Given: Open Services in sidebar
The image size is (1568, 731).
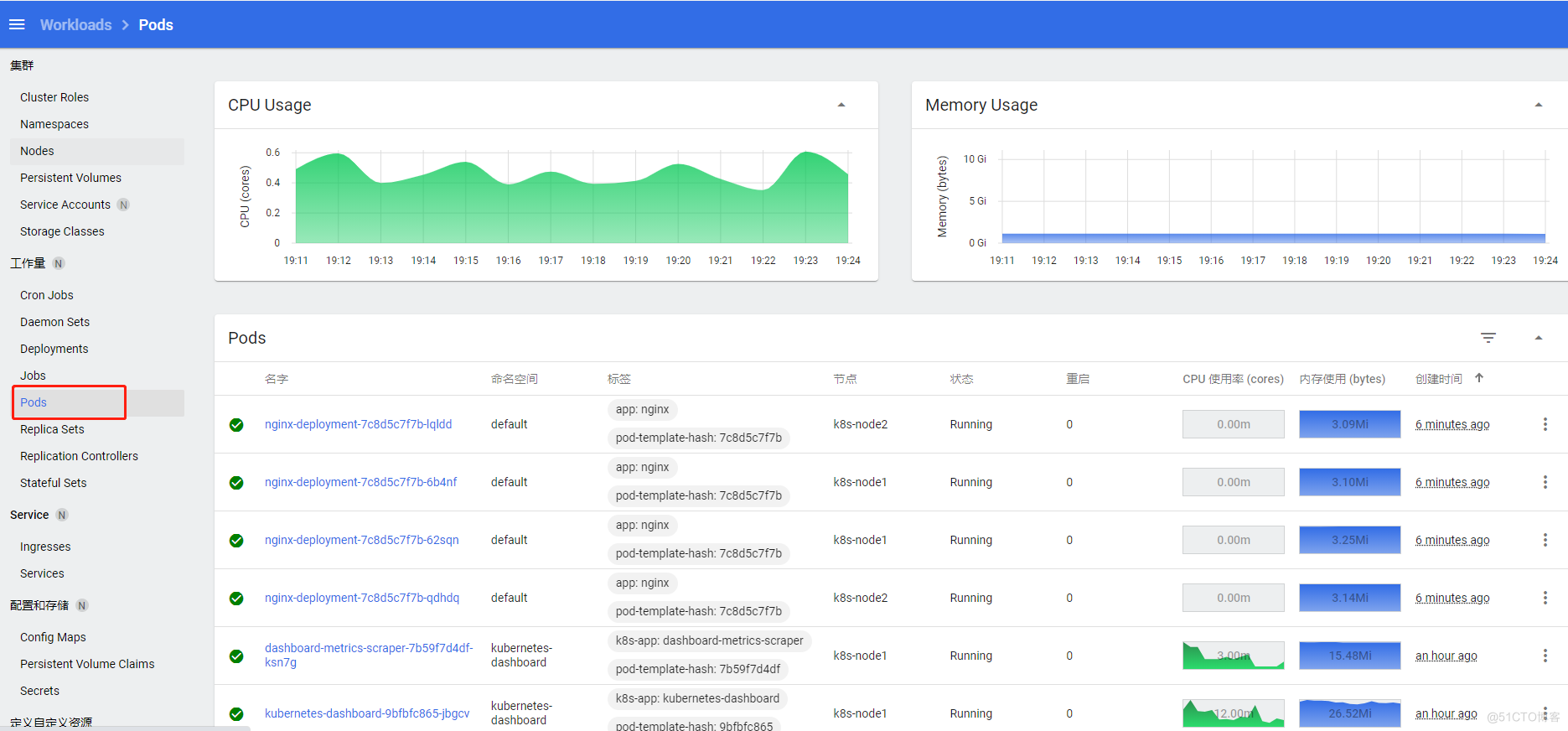Looking at the screenshot, I should click(42, 573).
